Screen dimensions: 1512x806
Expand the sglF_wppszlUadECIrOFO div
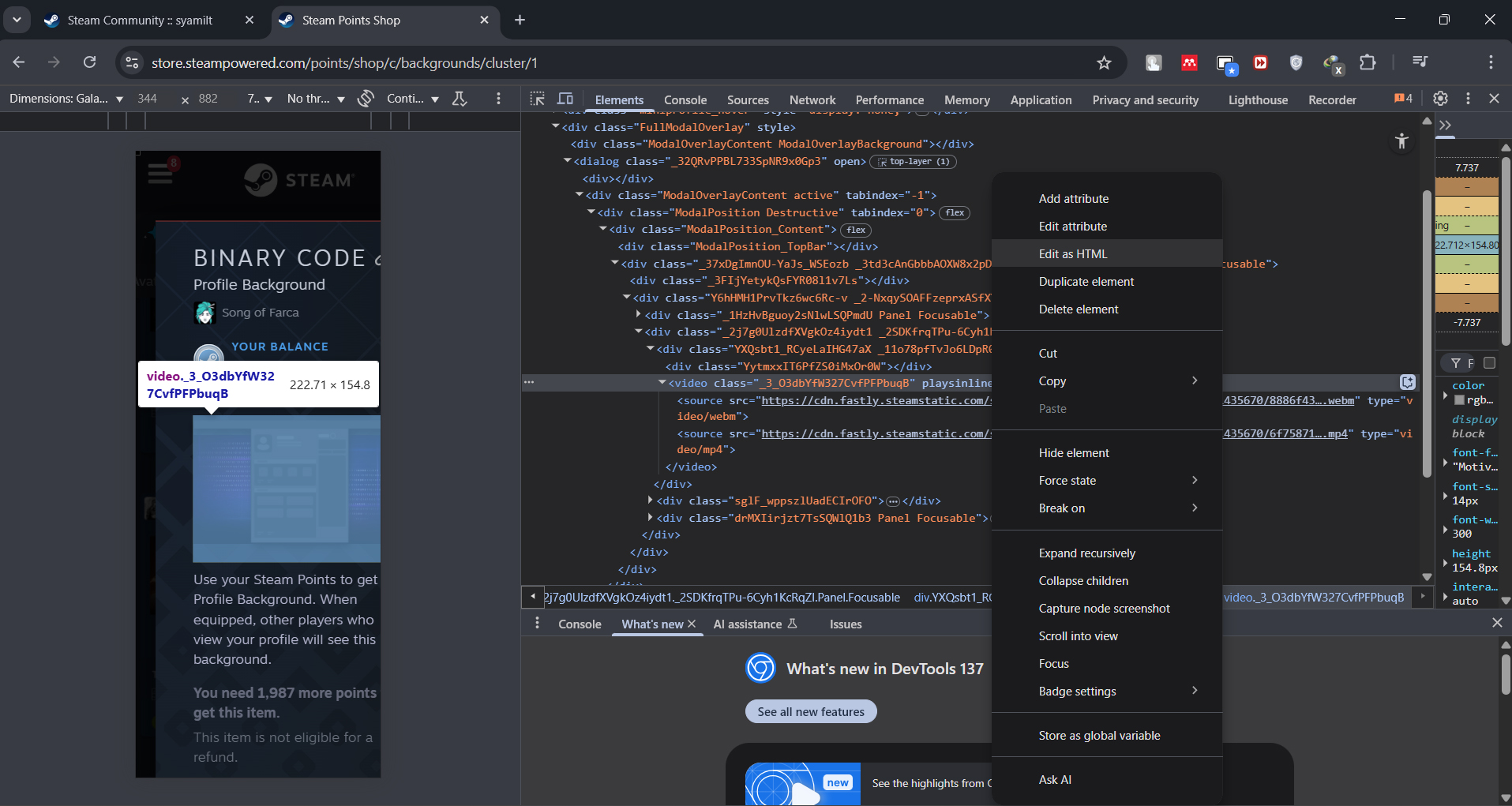click(x=650, y=500)
